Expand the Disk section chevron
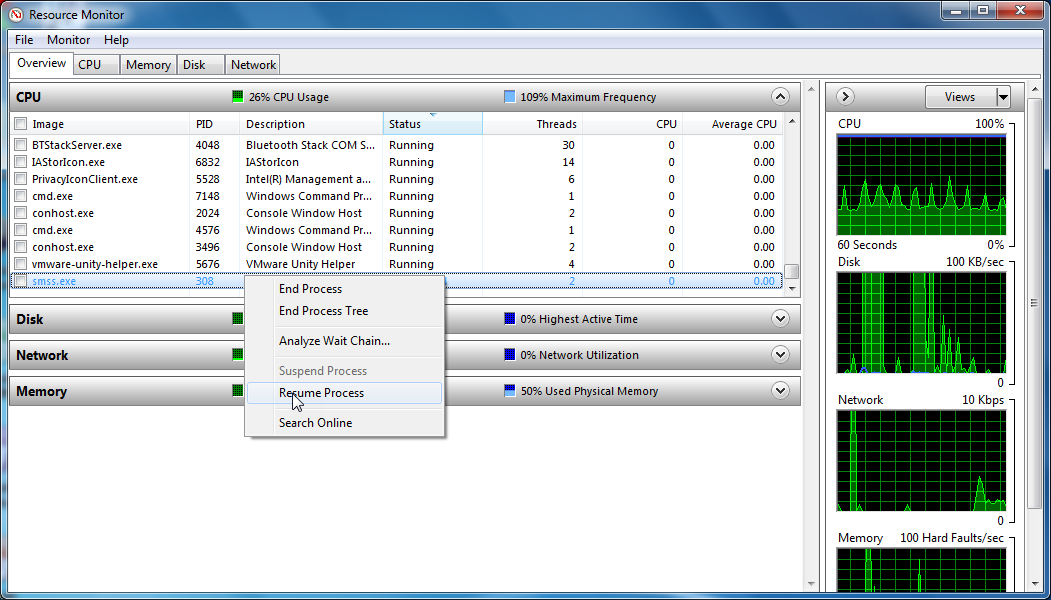 [x=780, y=319]
